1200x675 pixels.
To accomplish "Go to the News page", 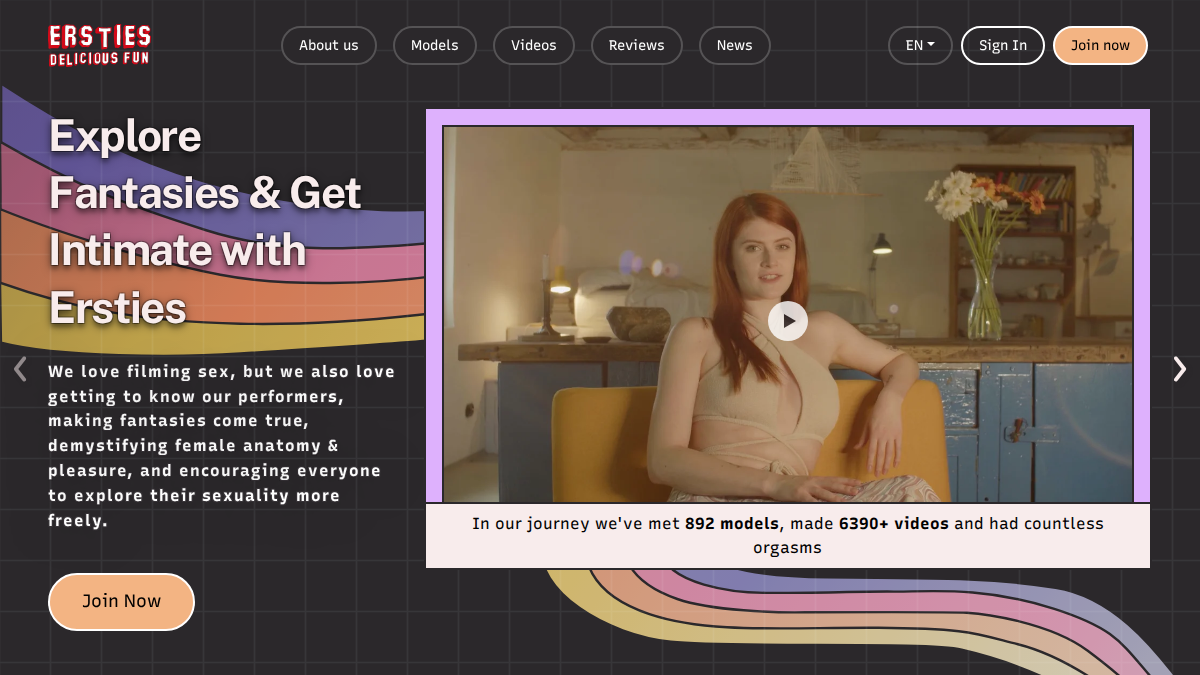I will coord(735,45).
